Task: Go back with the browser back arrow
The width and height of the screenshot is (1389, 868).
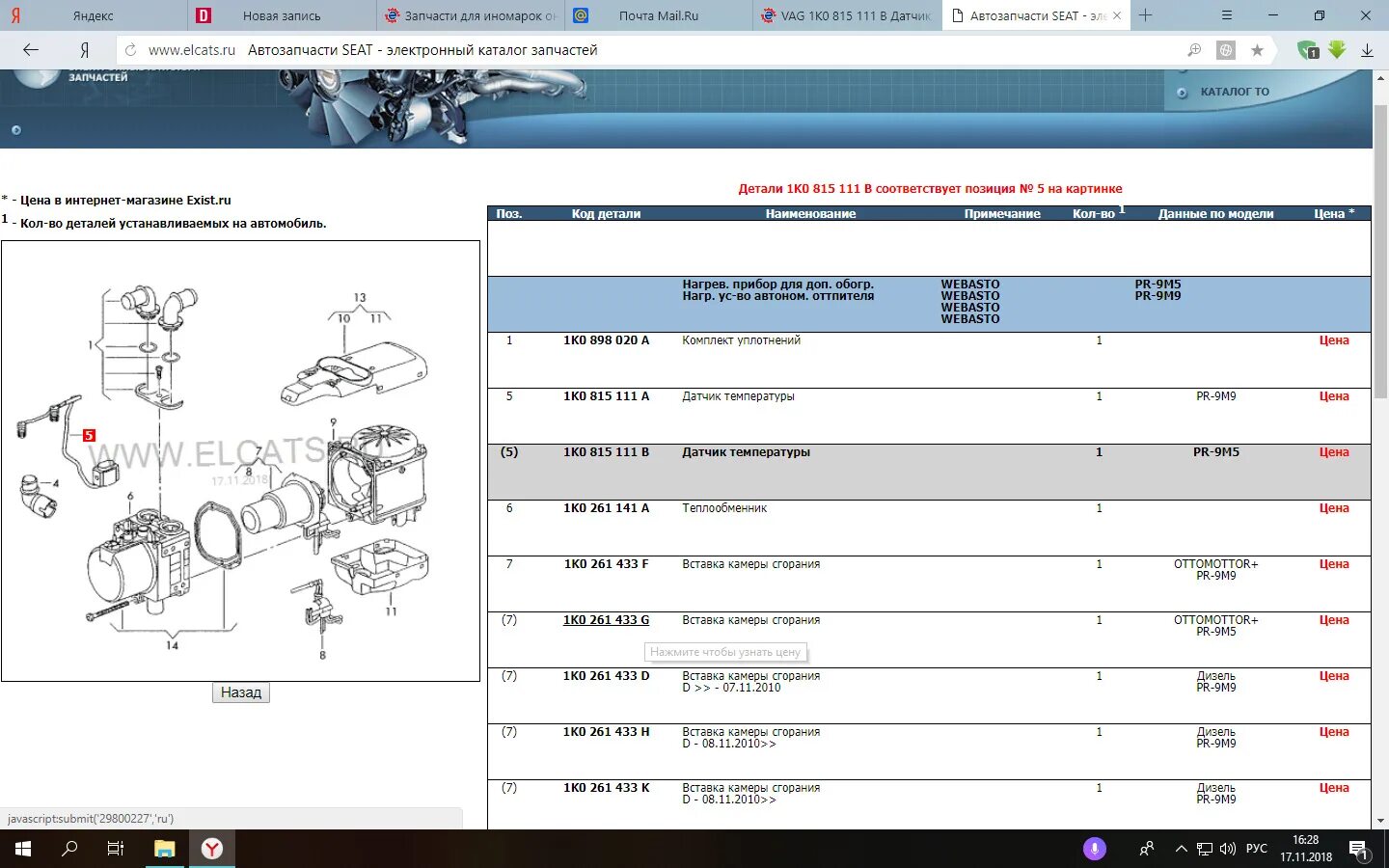Action: click(31, 50)
